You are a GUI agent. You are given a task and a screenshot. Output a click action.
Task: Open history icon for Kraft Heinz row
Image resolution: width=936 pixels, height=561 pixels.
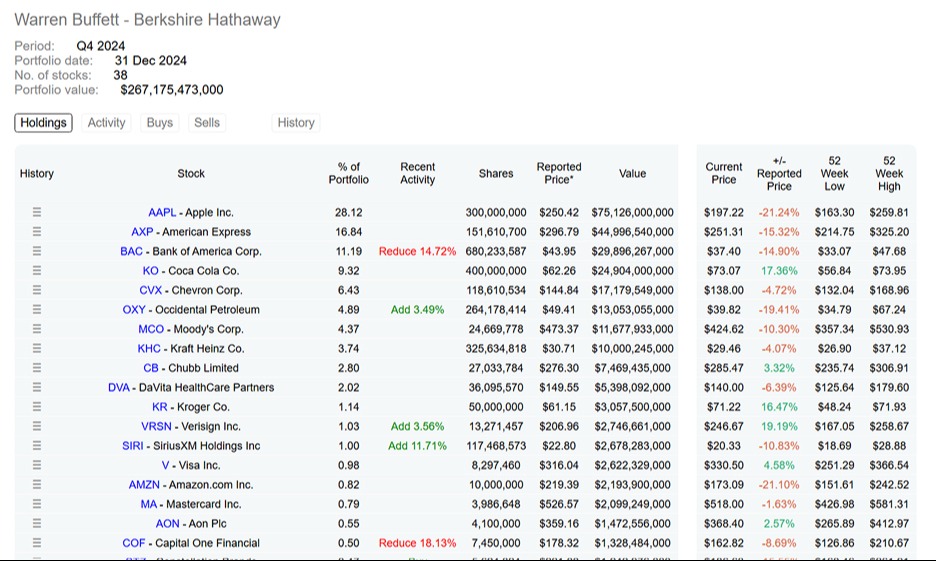[x=37, y=348]
